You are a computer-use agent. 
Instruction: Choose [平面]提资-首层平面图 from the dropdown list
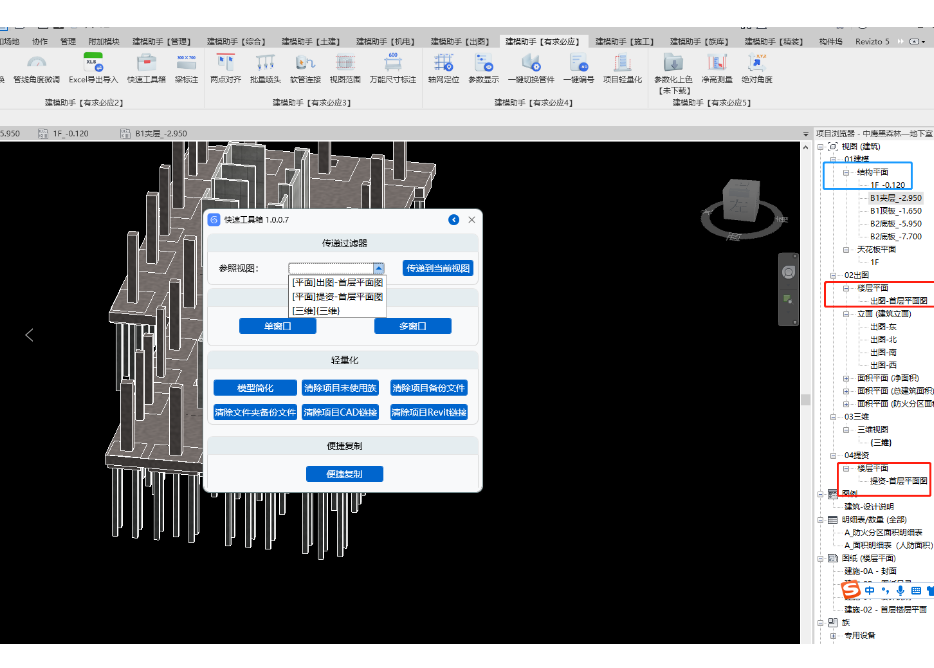pos(337,297)
